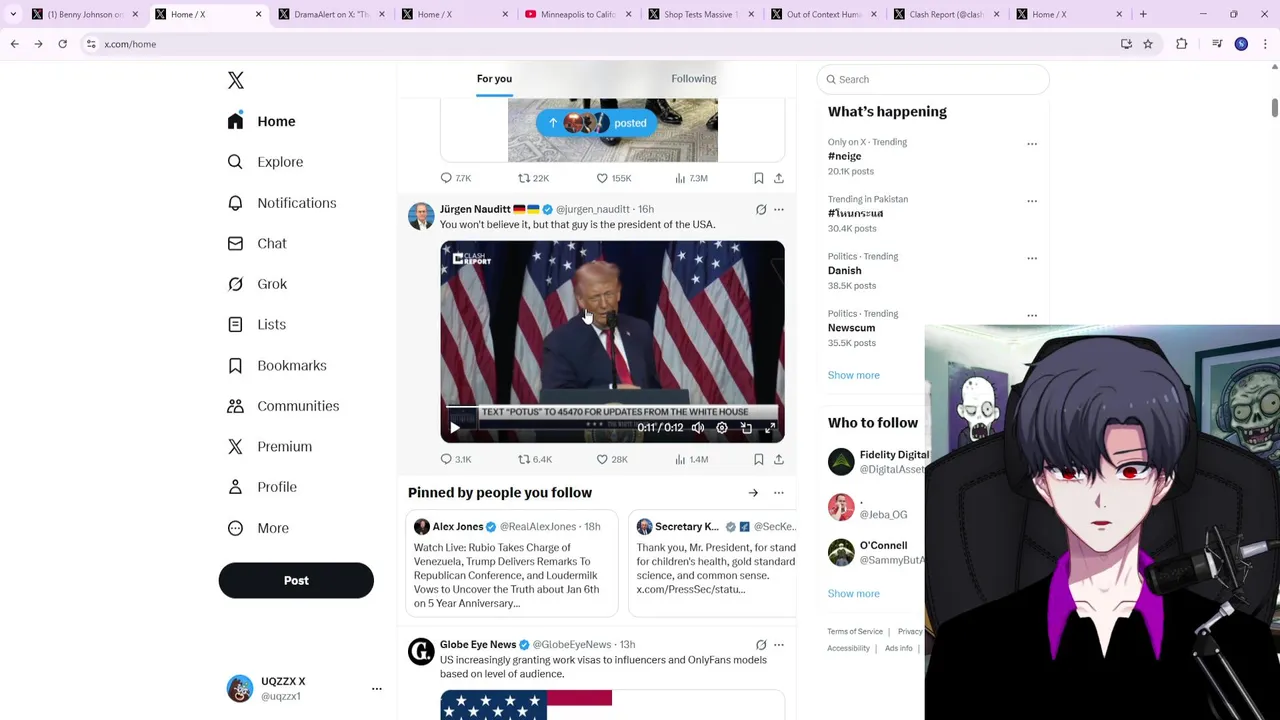Click the video progress bar

pyautogui.click(x=612, y=408)
